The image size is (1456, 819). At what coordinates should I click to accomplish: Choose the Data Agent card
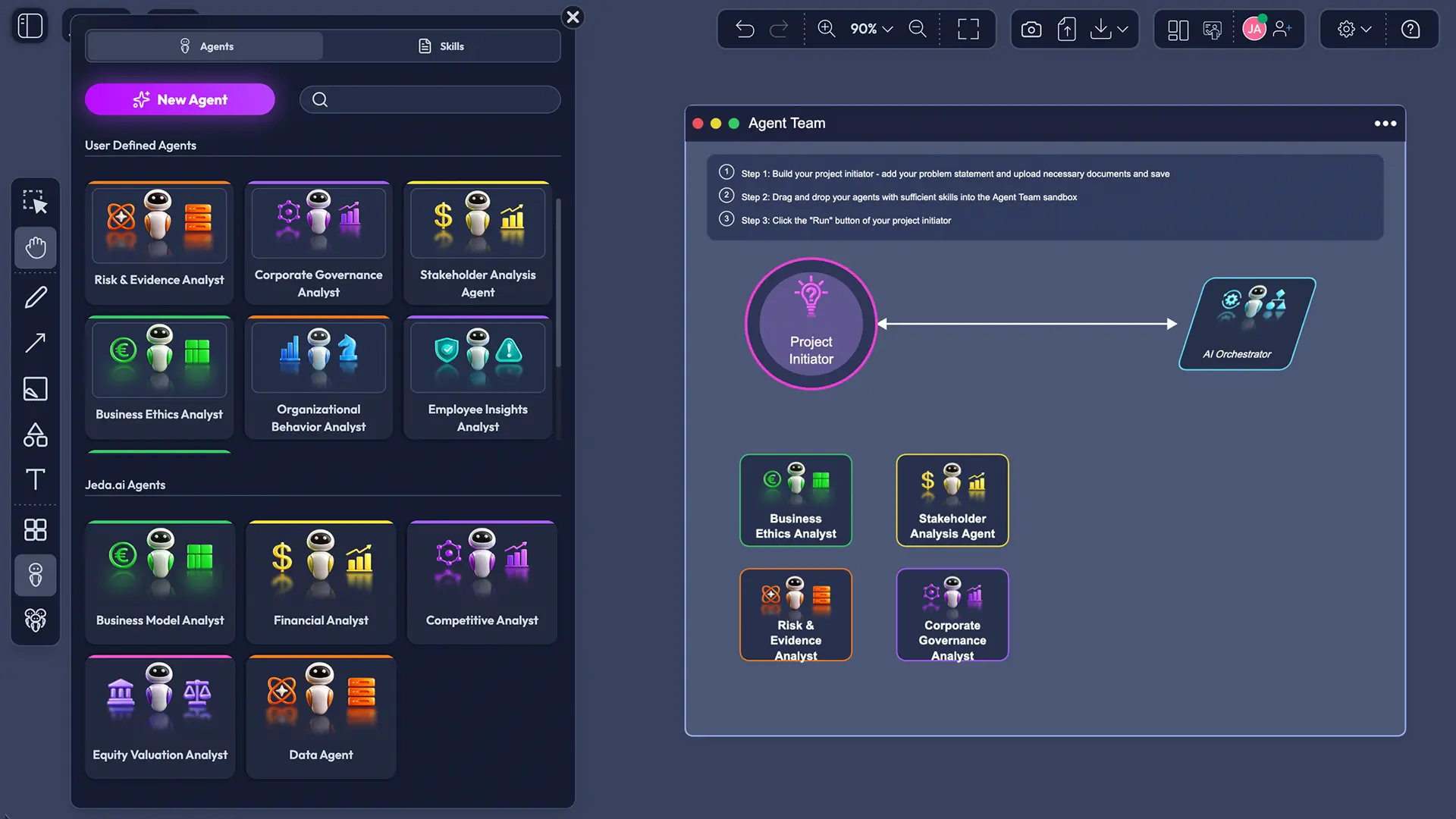[321, 717]
